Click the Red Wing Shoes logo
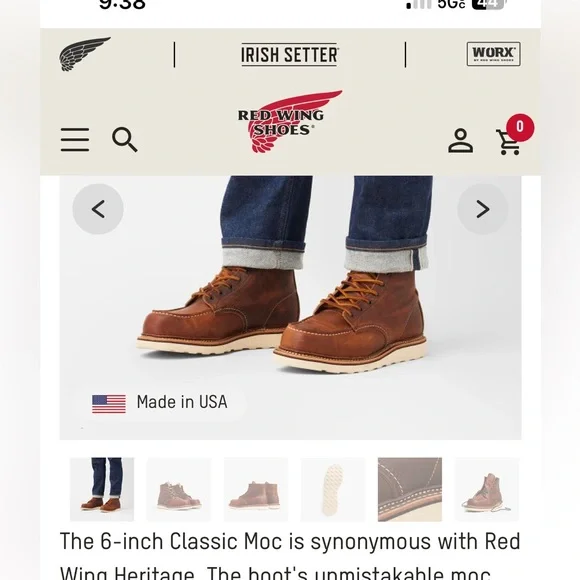Viewport: 580px width, 580px height. pyautogui.click(x=290, y=121)
